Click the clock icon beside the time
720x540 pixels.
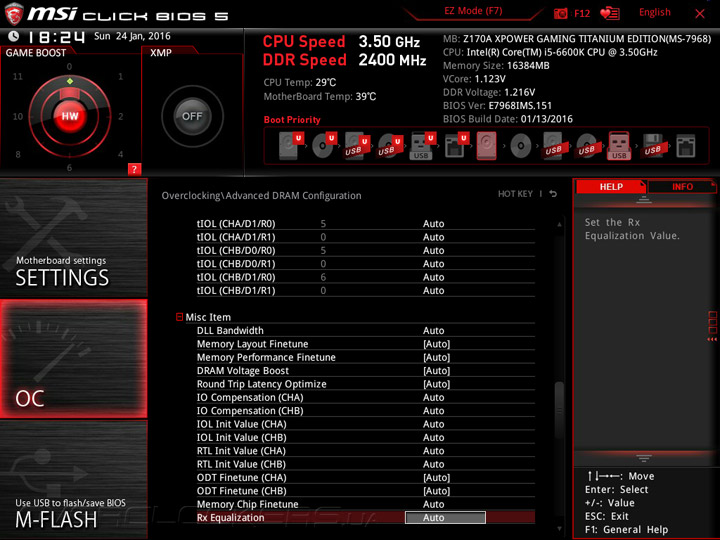[x=14, y=36]
